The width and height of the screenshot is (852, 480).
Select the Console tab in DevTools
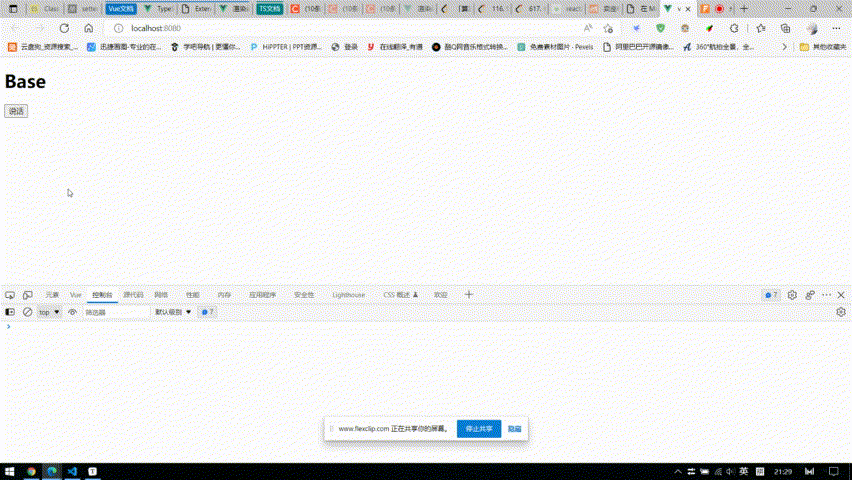102,295
